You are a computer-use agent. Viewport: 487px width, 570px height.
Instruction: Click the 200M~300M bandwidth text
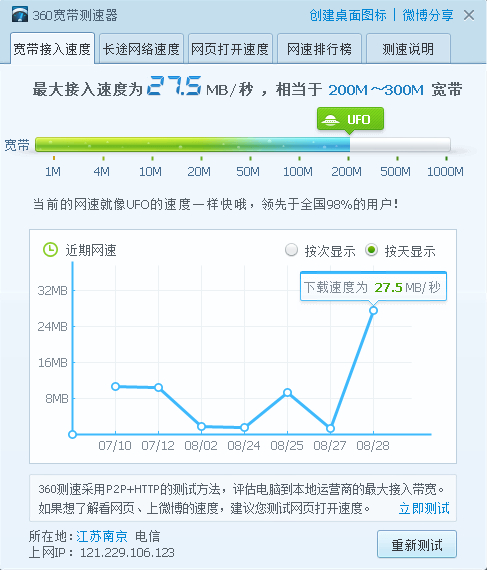coord(376,90)
